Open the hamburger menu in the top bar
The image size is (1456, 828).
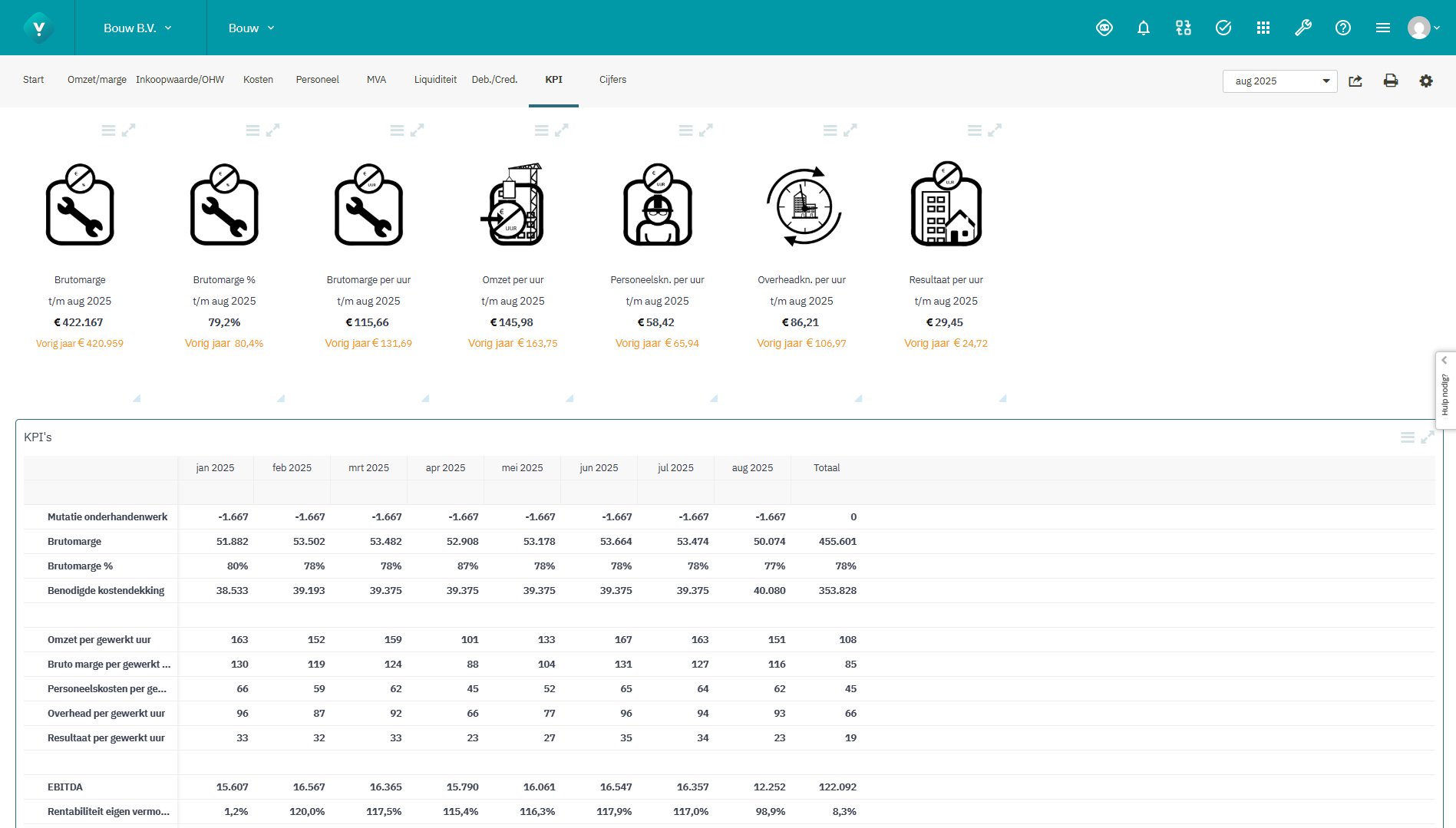click(x=1382, y=28)
